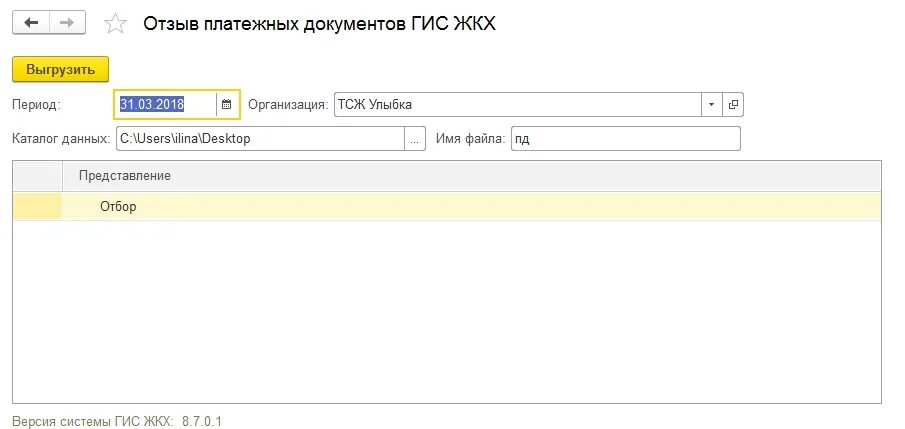This screenshot has width=905, height=429.
Task: Add form to favorites with star icon
Action: tap(115, 23)
